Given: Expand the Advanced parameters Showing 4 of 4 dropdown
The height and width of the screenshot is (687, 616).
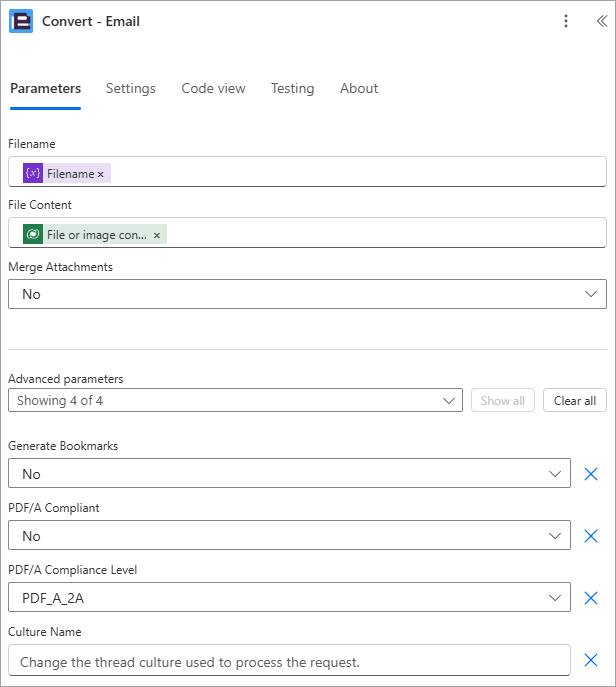Looking at the screenshot, I should click(x=235, y=400).
